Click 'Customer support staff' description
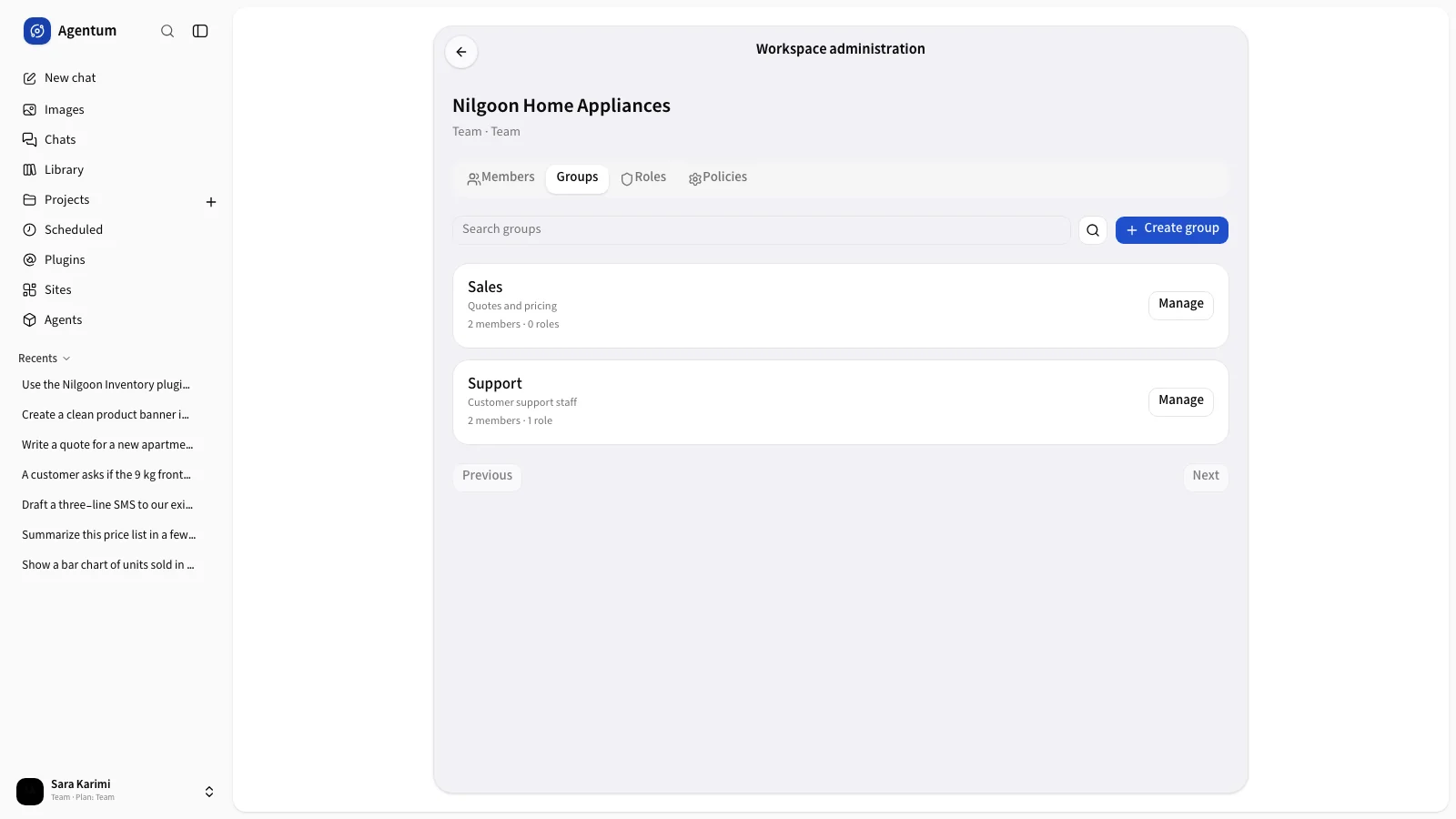 coord(522,403)
